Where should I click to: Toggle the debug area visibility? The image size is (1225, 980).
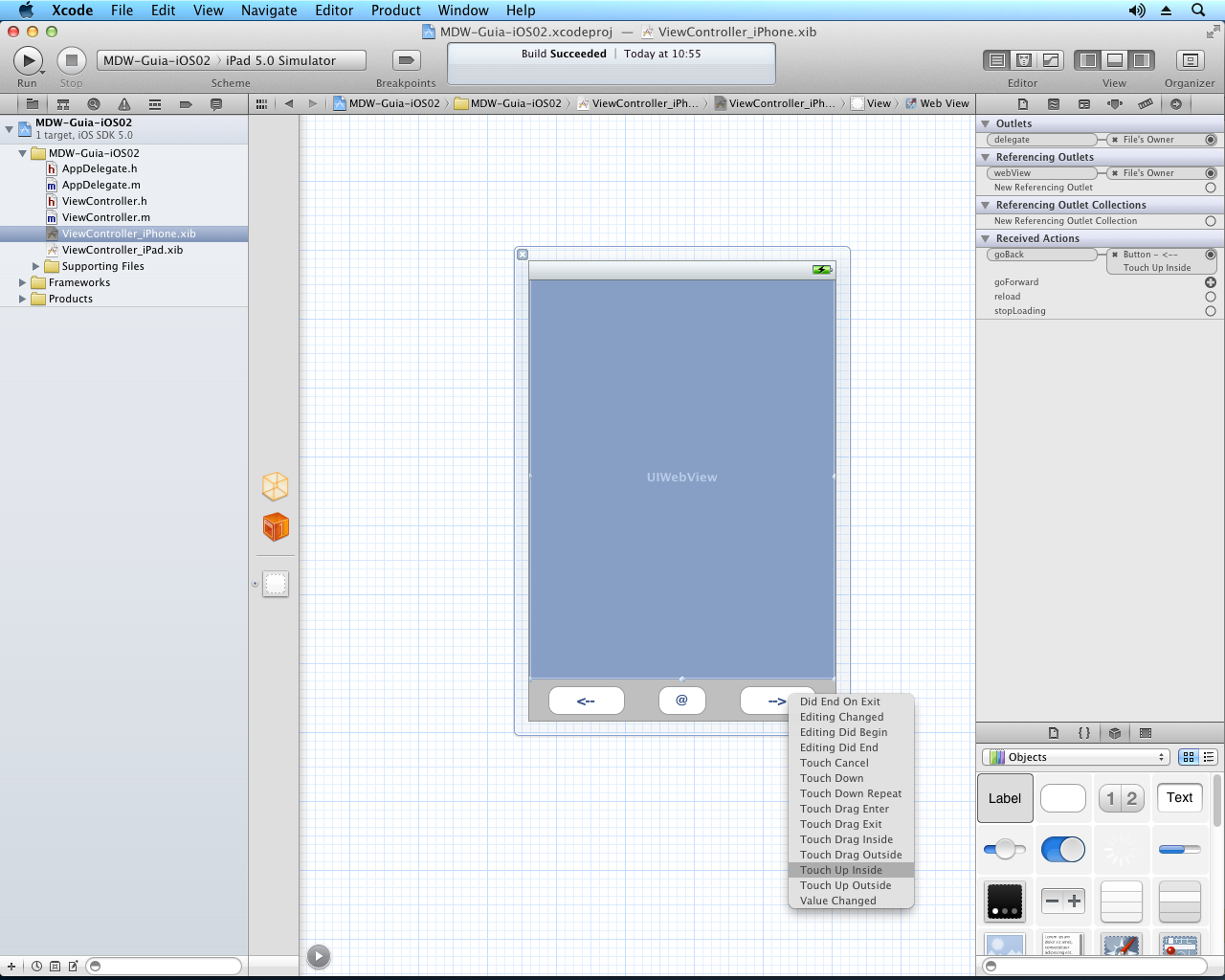tap(1115, 60)
